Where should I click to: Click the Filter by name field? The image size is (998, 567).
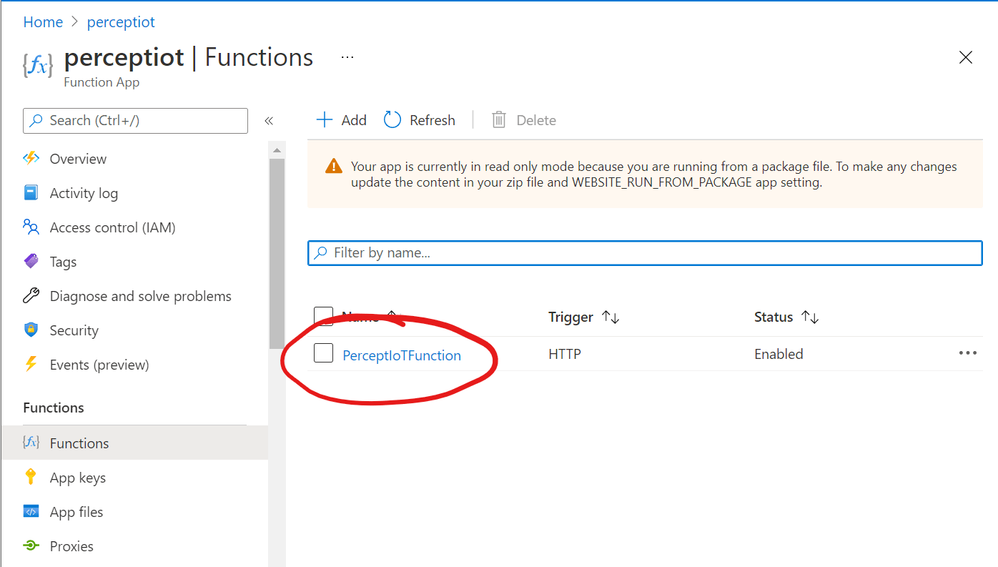[x=645, y=253]
